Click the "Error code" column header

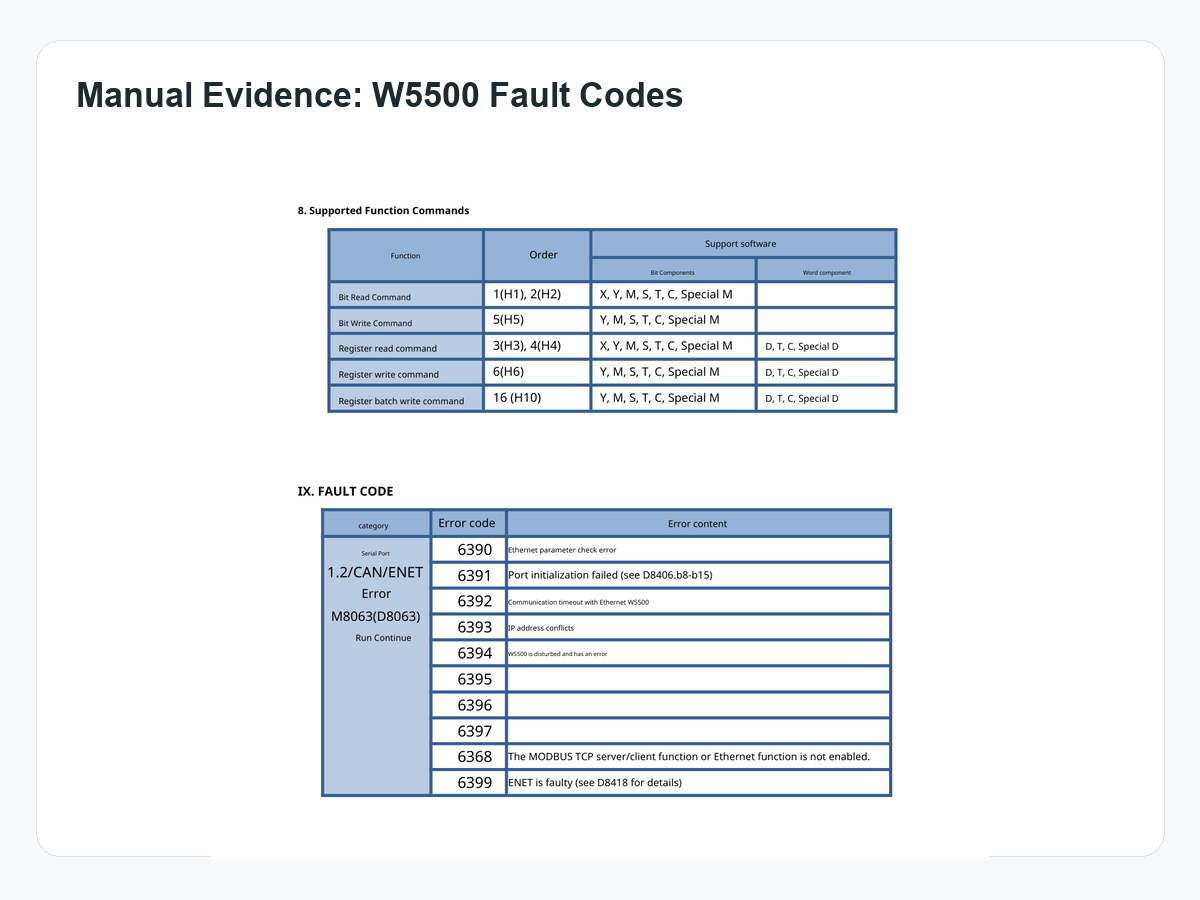point(467,523)
